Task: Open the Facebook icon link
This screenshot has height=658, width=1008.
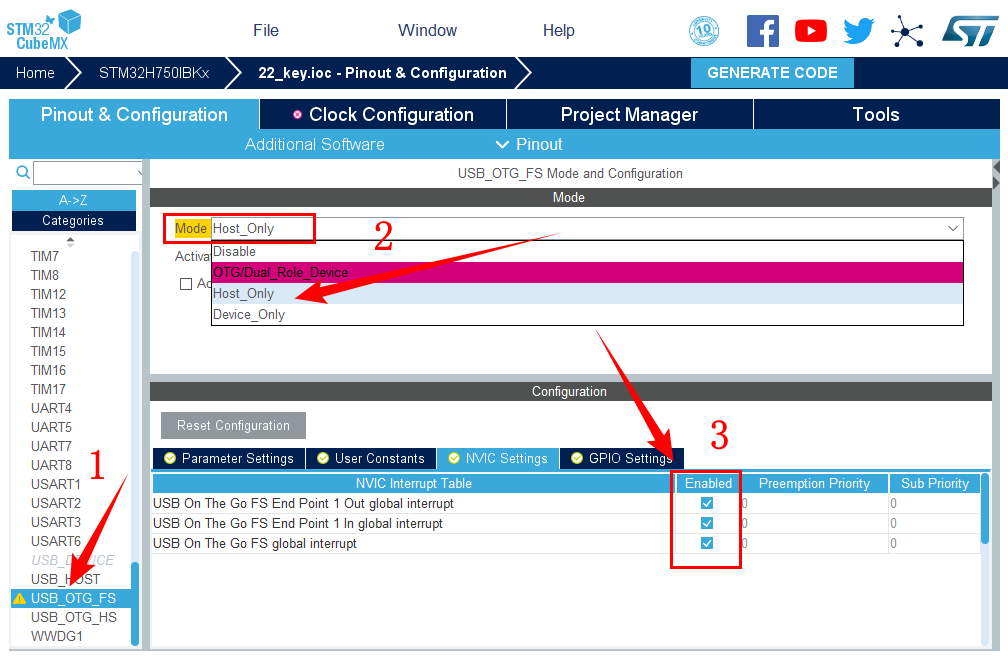Action: pyautogui.click(x=763, y=31)
